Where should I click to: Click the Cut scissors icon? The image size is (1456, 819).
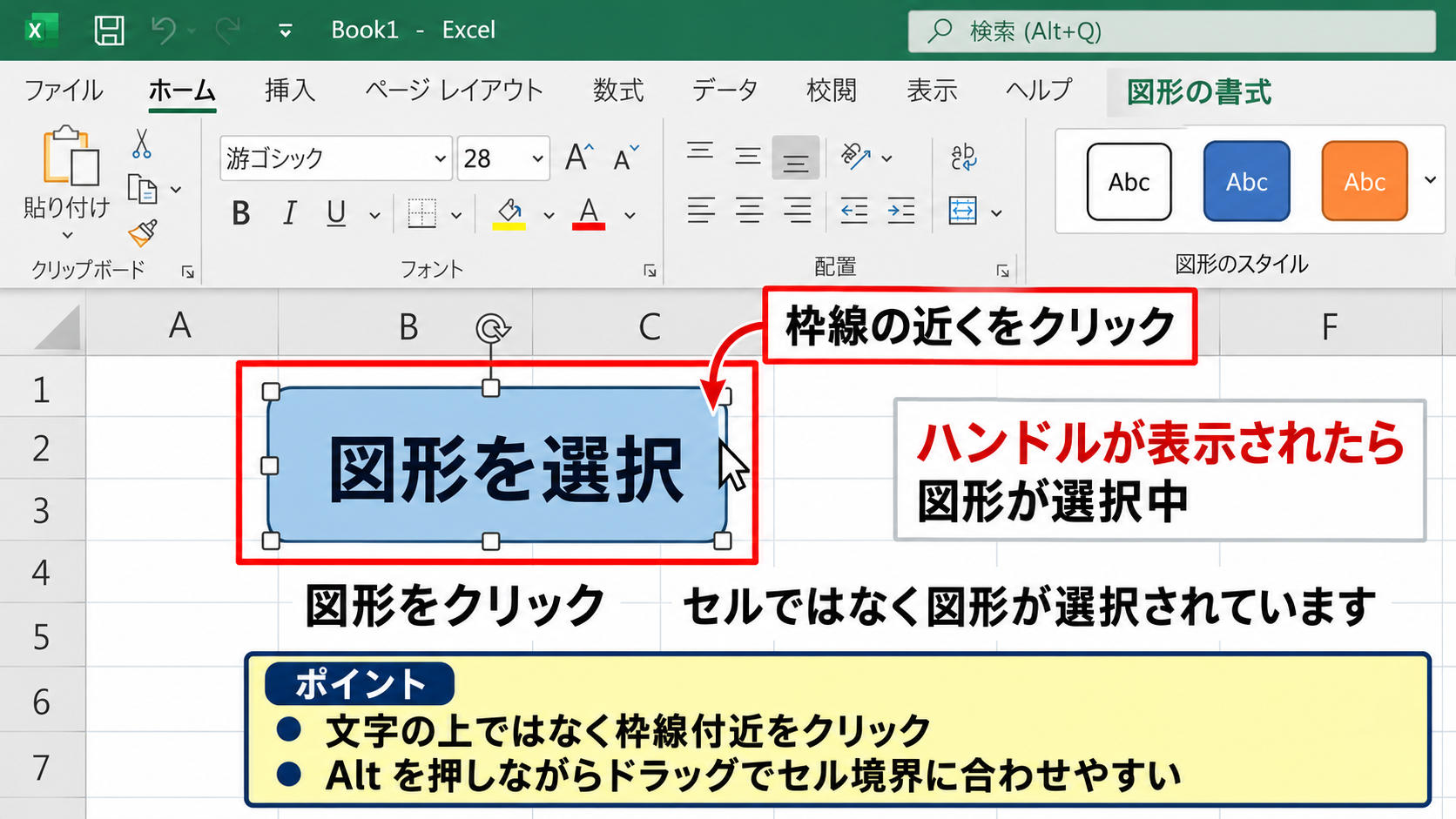click(142, 144)
